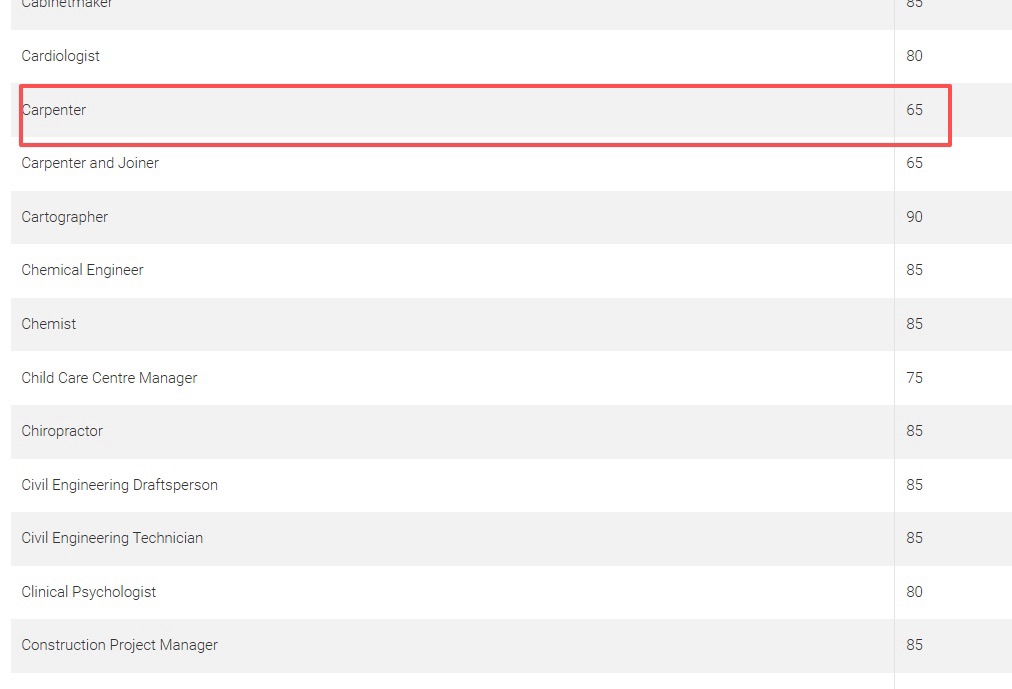Image resolution: width=1012 pixels, height=689 pixels.
Task: Click the 85 value for Construction Project Manager
Action: (914, 645)
